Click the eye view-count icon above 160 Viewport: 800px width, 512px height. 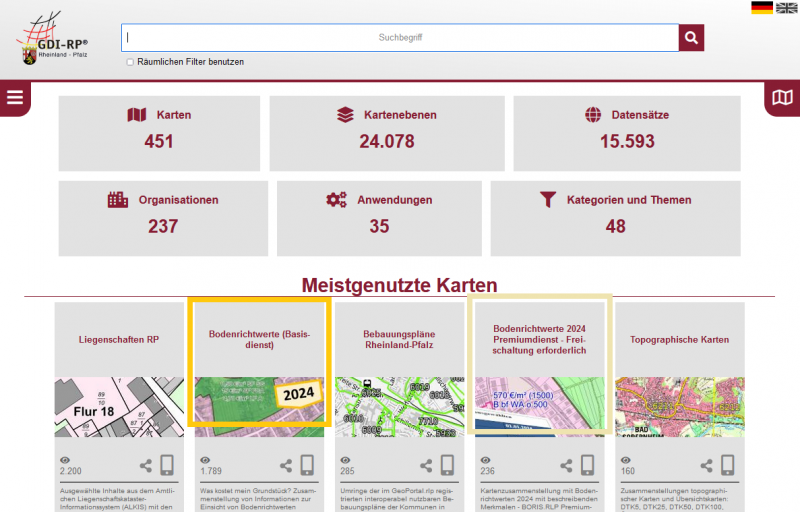(626, 460)
